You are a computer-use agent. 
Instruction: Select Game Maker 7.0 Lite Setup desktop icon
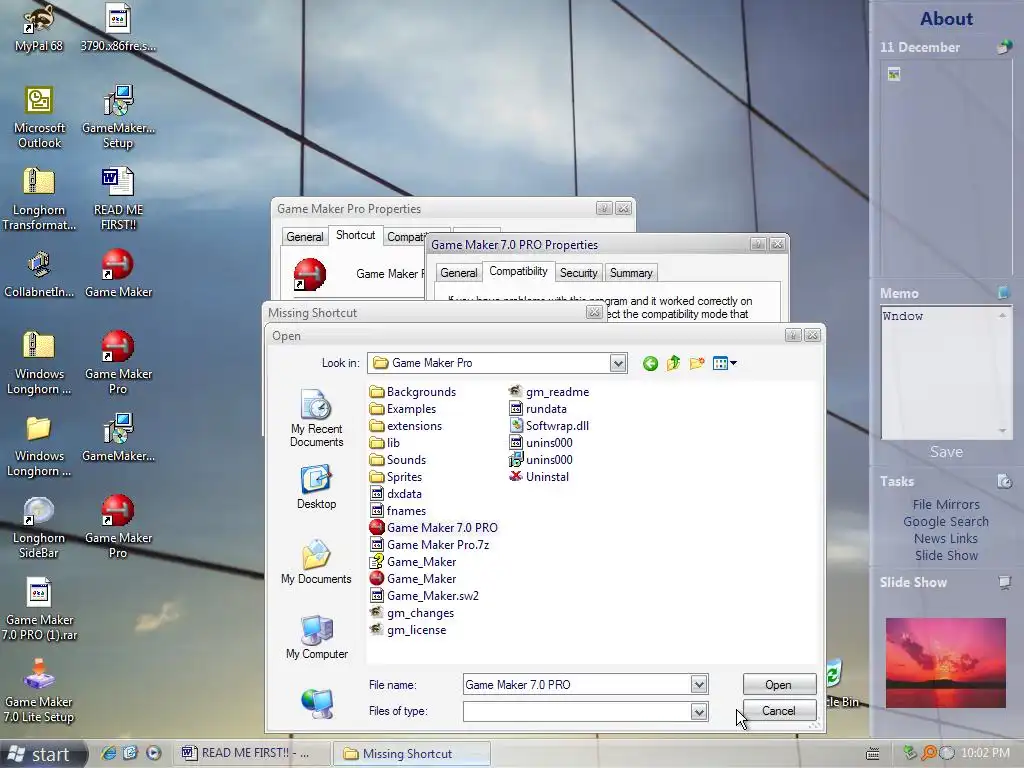click(39, 692)
